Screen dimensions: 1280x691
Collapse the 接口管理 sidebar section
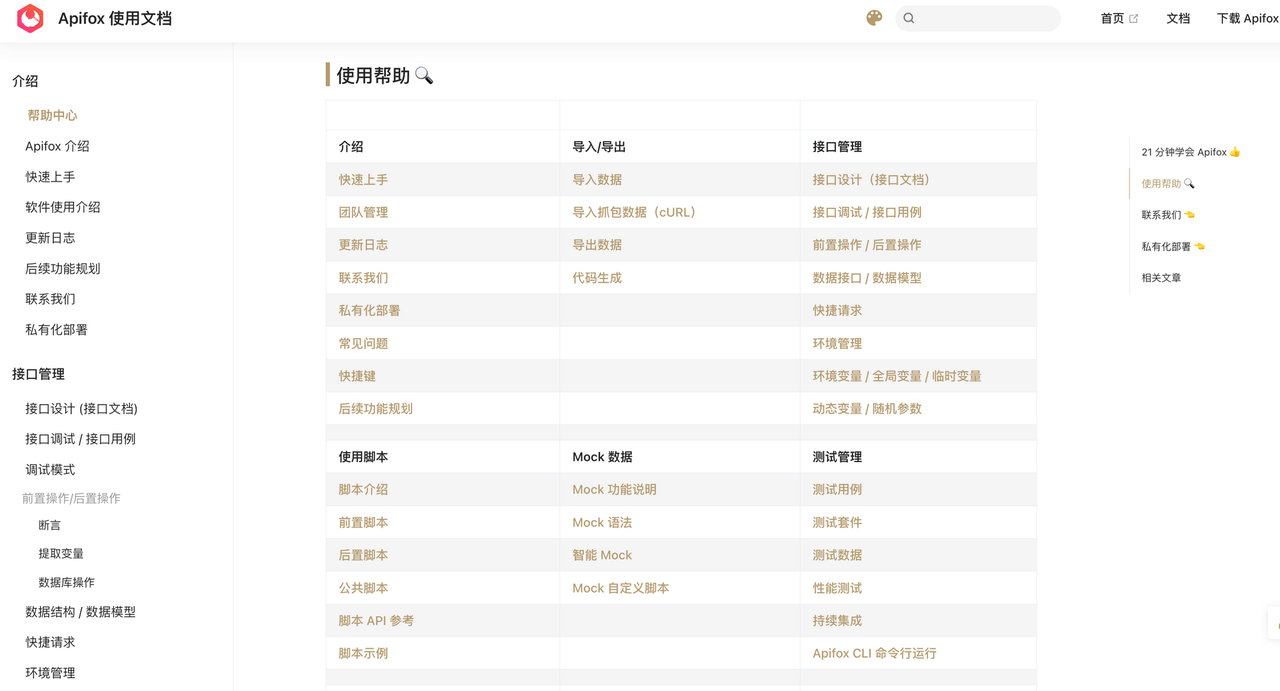pyautogui.click(x=38, y=374)
